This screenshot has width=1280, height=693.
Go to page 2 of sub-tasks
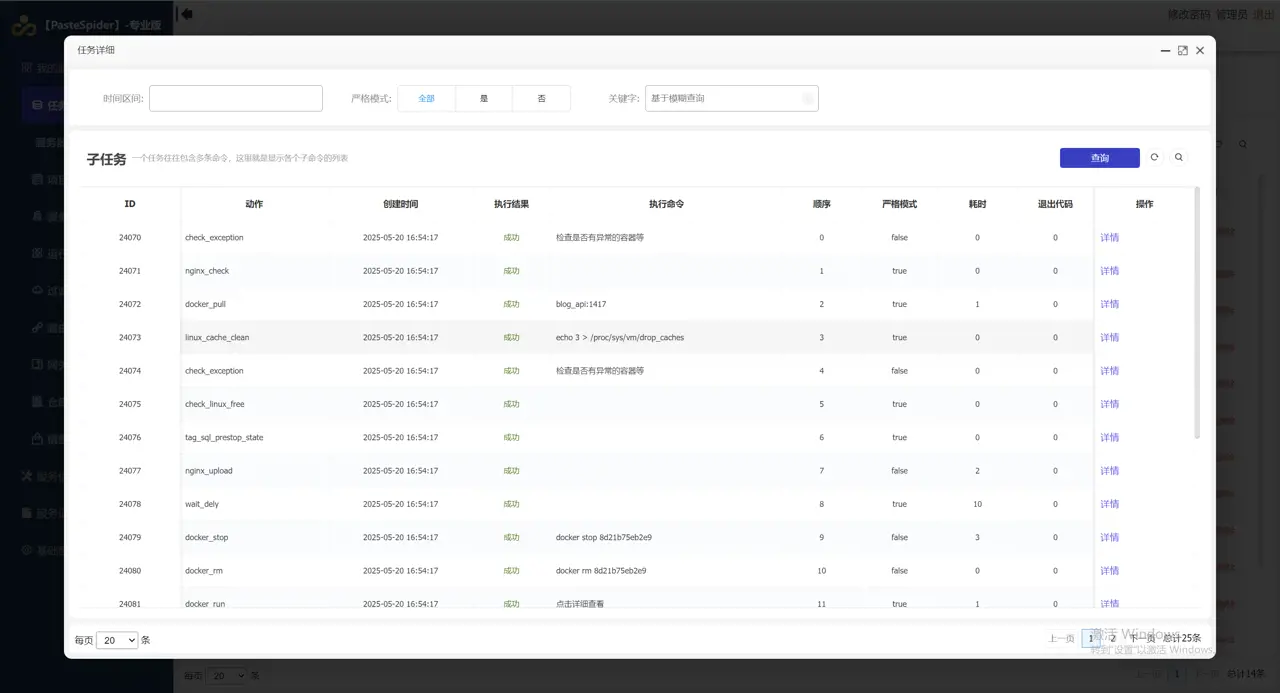(x=1113, y=638)
